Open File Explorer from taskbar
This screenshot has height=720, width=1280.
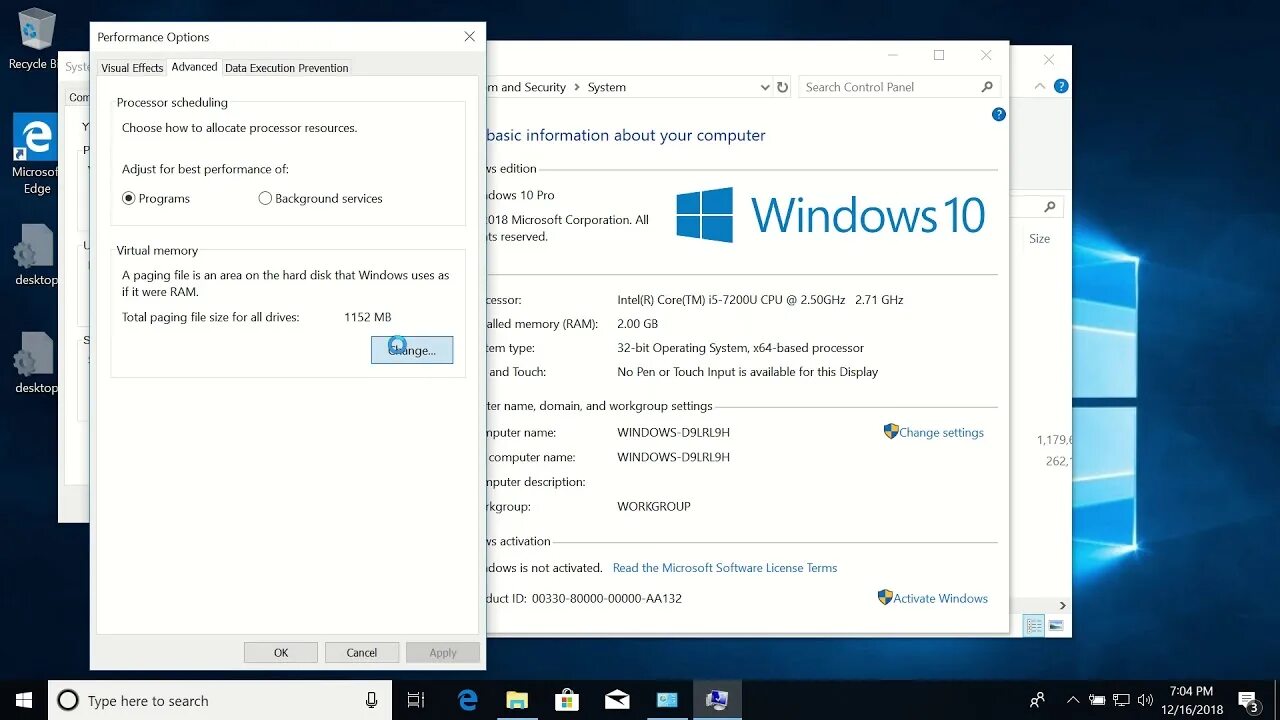point(517,700)
